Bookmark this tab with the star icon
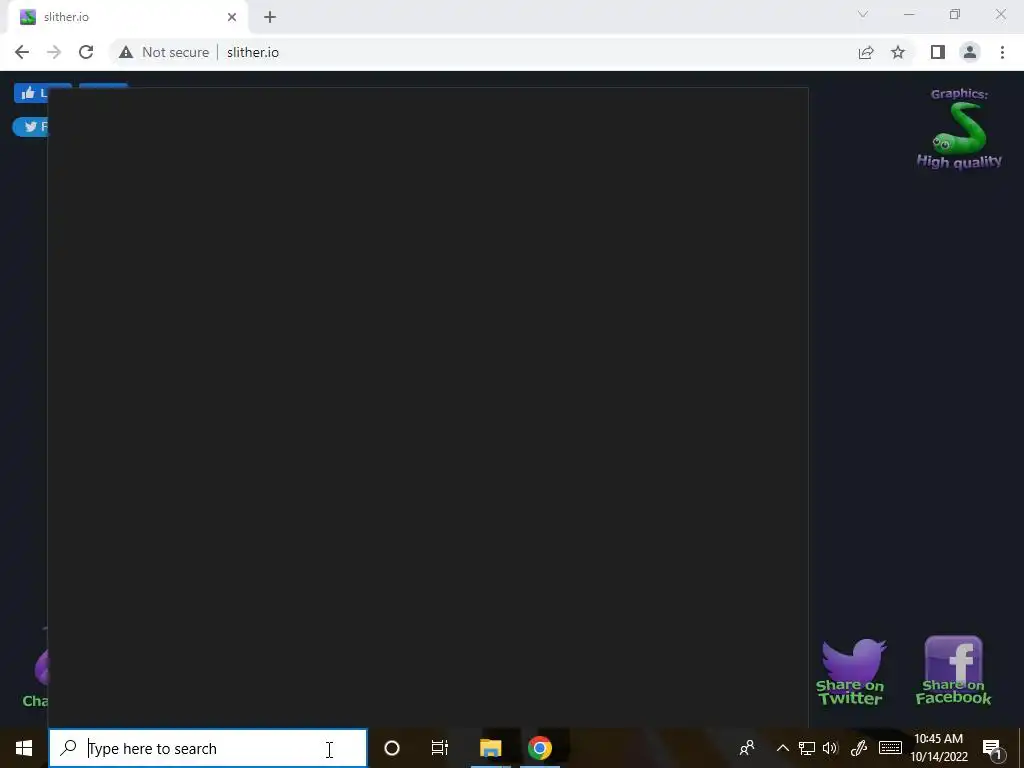This screenshot has width=1024, height=768. click(x=898, y=52)
